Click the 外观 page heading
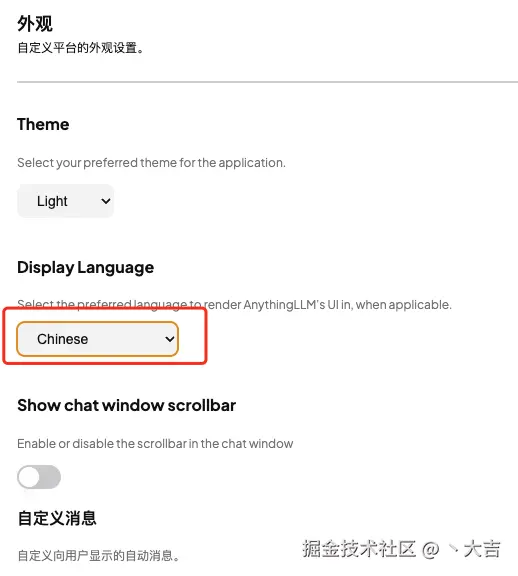 [x=35, y=24]
